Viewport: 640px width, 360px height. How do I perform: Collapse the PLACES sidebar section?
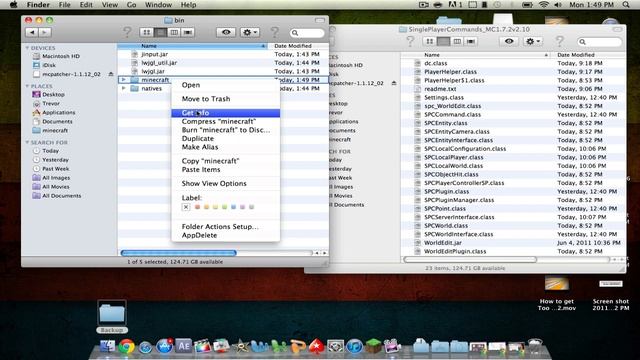27,86
